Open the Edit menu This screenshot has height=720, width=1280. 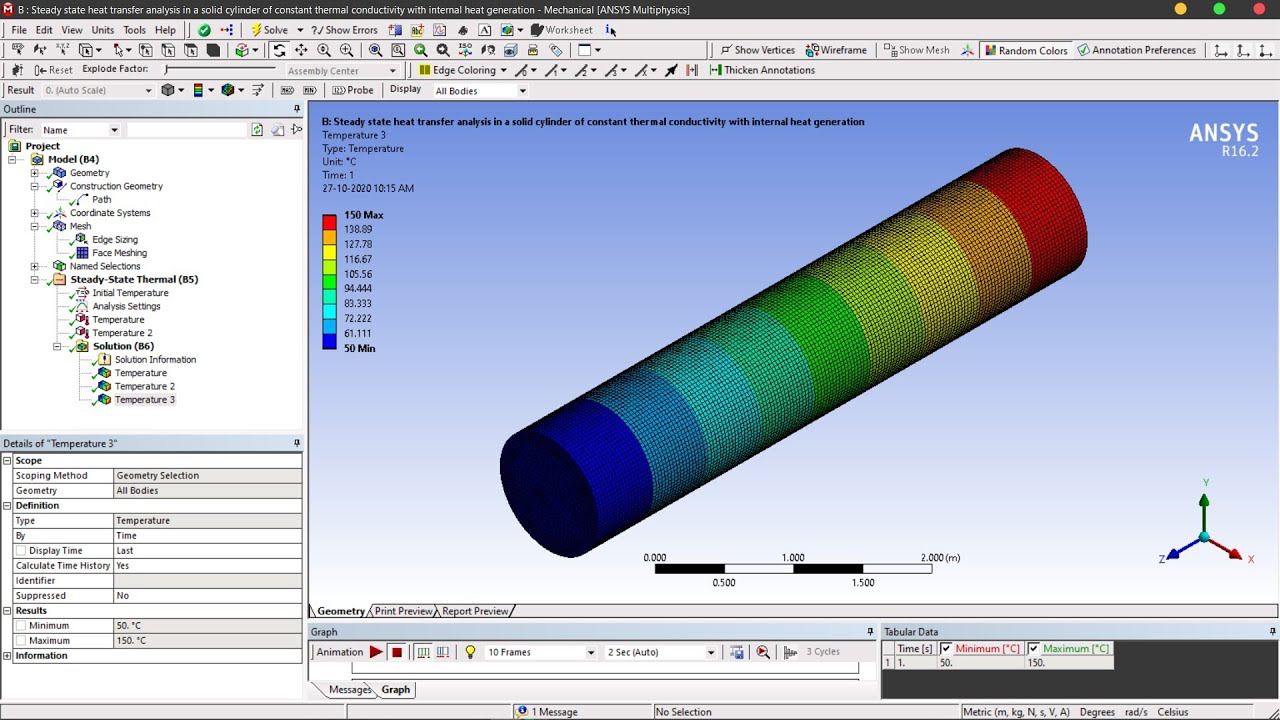coord(44,30)
